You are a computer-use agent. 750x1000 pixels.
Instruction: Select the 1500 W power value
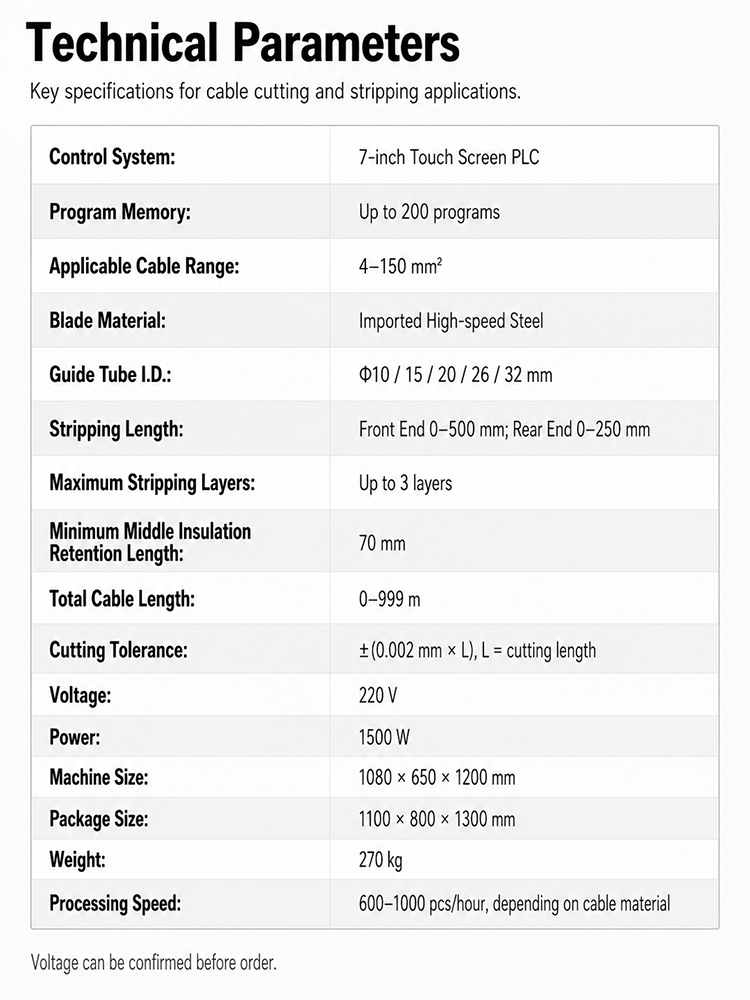[x=384, y=737]
